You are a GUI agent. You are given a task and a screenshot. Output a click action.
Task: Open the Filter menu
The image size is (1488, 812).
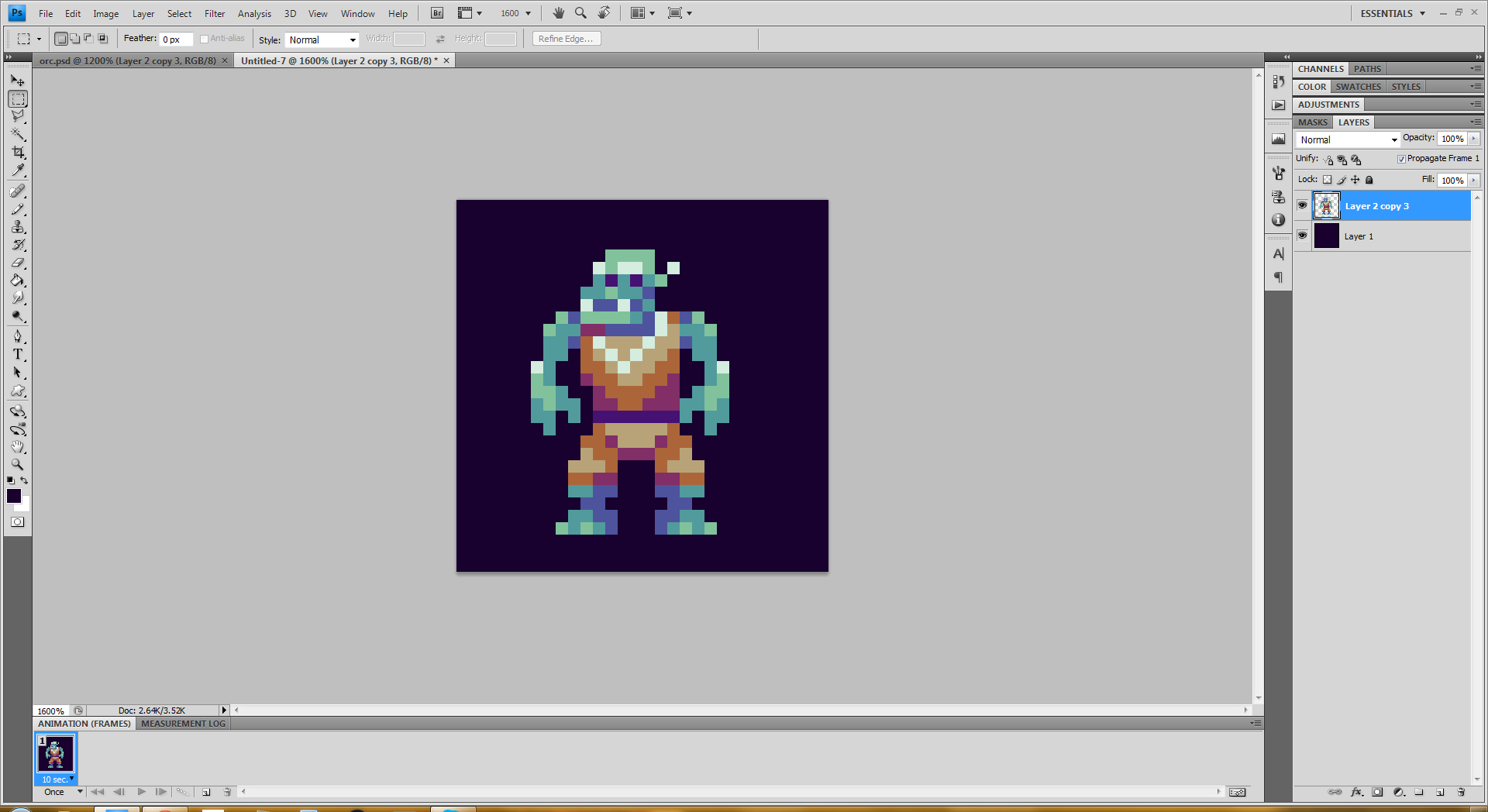point(215,14)
